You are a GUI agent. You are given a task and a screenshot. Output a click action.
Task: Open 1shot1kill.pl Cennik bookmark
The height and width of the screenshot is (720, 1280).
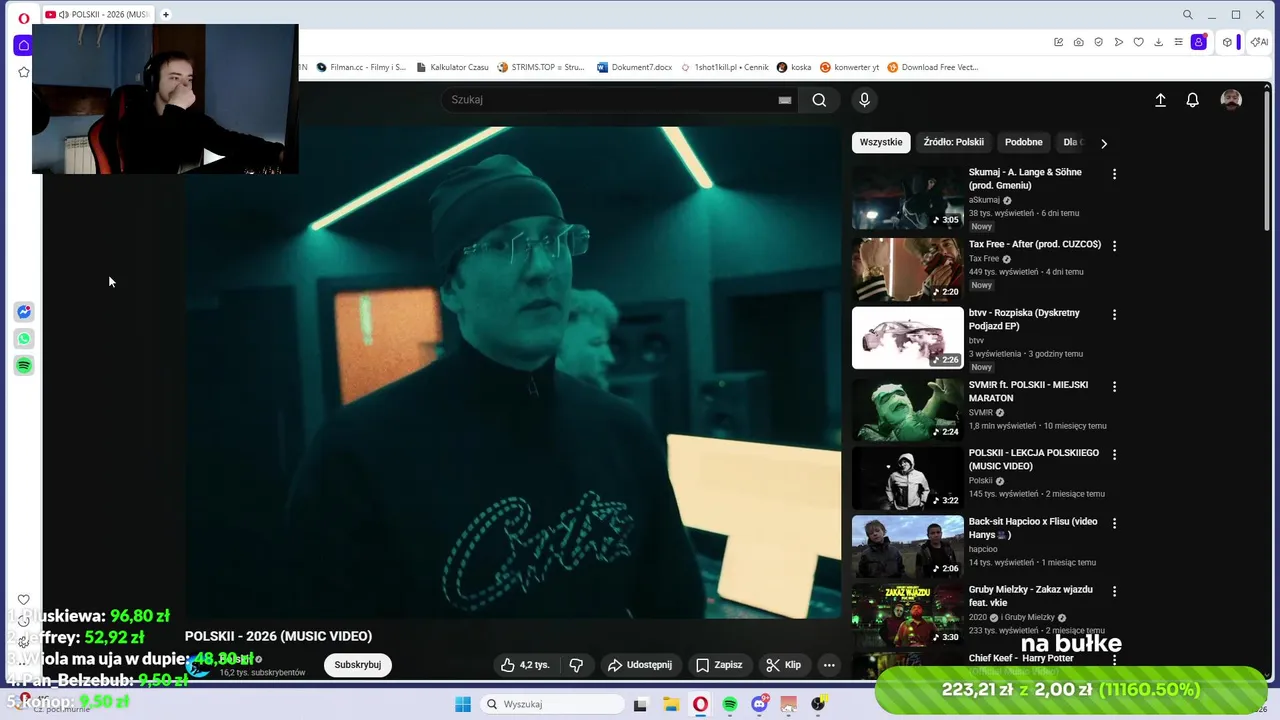pos(724,67)
